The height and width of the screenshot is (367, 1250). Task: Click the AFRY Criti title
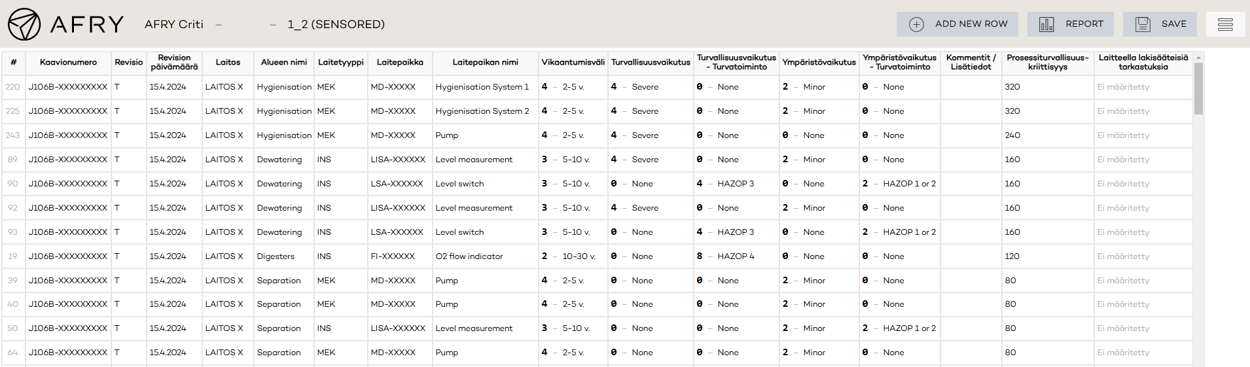pos(174,24)
